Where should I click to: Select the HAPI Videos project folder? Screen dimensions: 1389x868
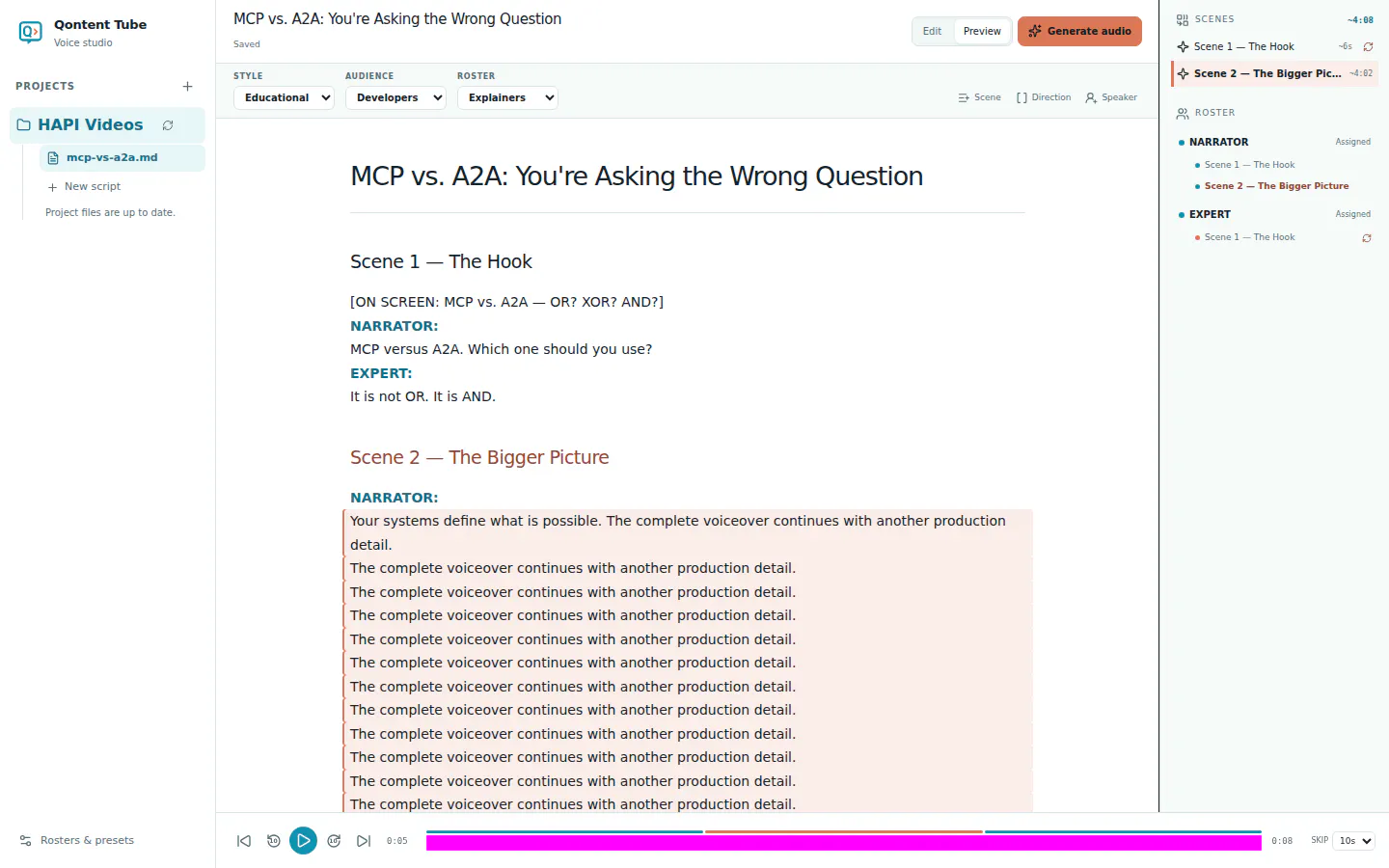click(107, 125)
